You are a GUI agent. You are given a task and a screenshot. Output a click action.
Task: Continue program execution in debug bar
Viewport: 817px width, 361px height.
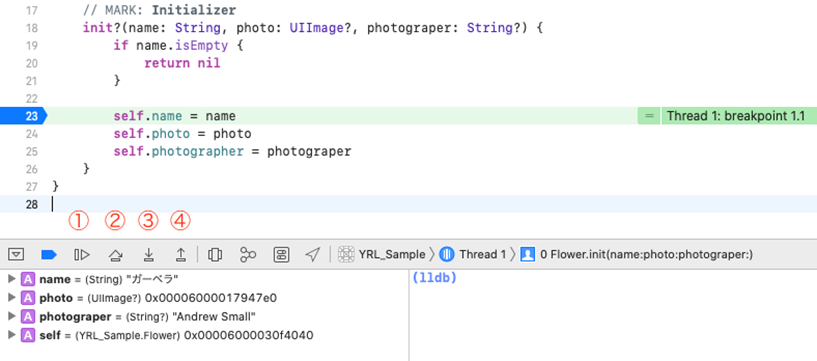click(82, 255)
